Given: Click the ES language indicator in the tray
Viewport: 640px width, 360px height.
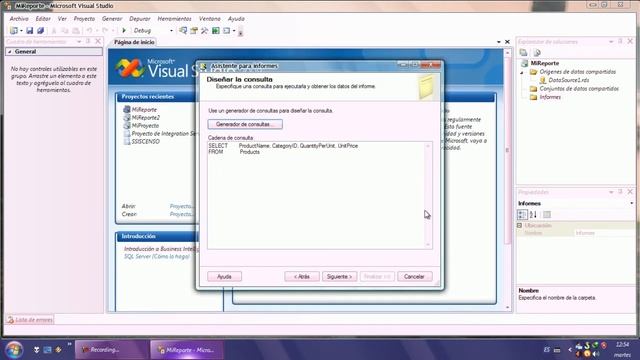Looking at the screenshot, I should pos(547,350).
